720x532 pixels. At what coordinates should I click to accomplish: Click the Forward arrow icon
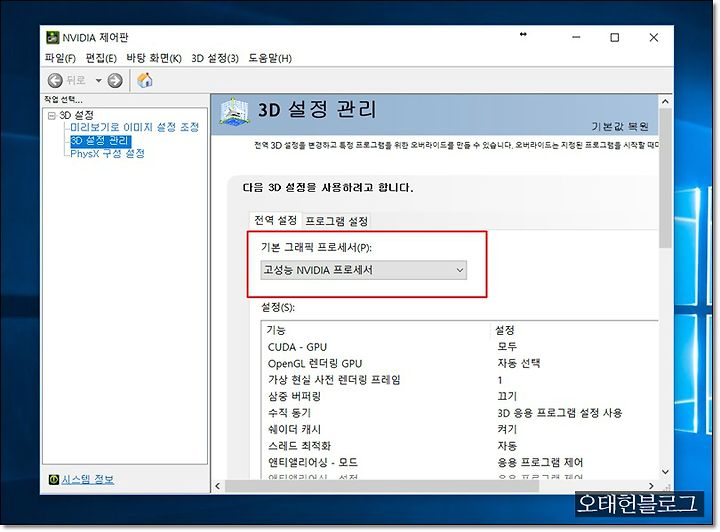(x=115, y=80)
